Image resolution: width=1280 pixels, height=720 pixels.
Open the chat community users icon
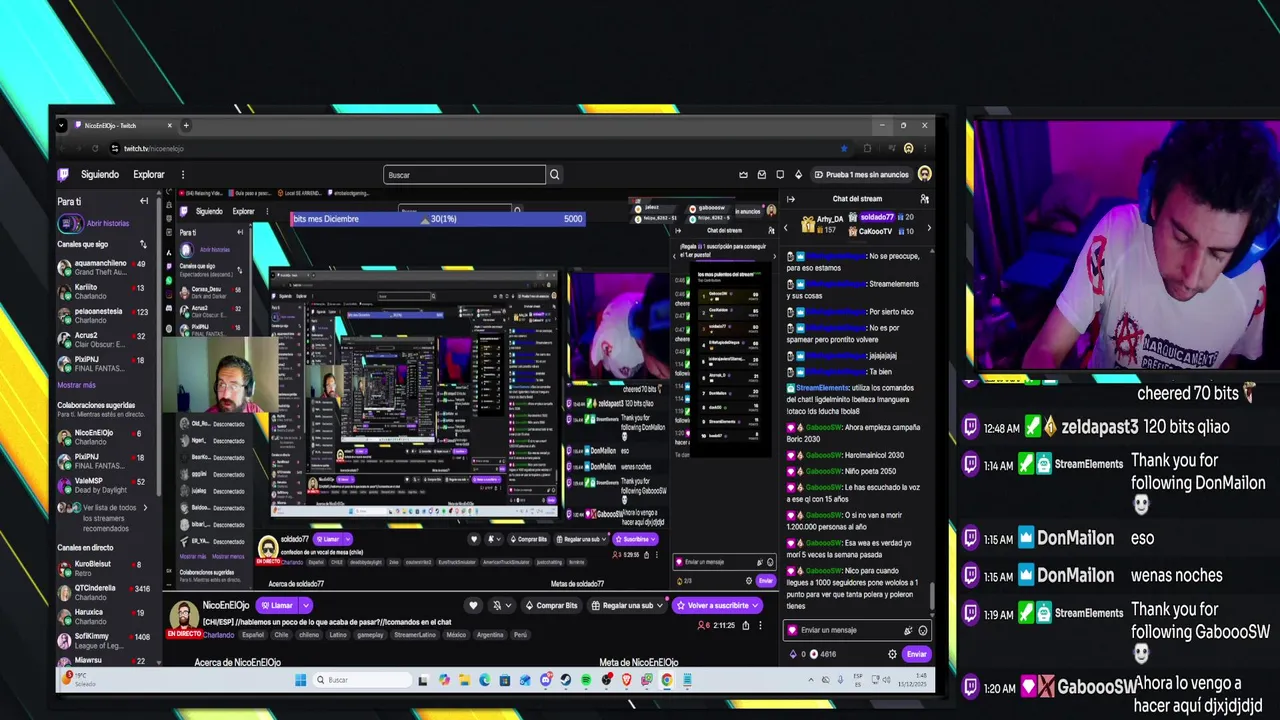[924, 199]
